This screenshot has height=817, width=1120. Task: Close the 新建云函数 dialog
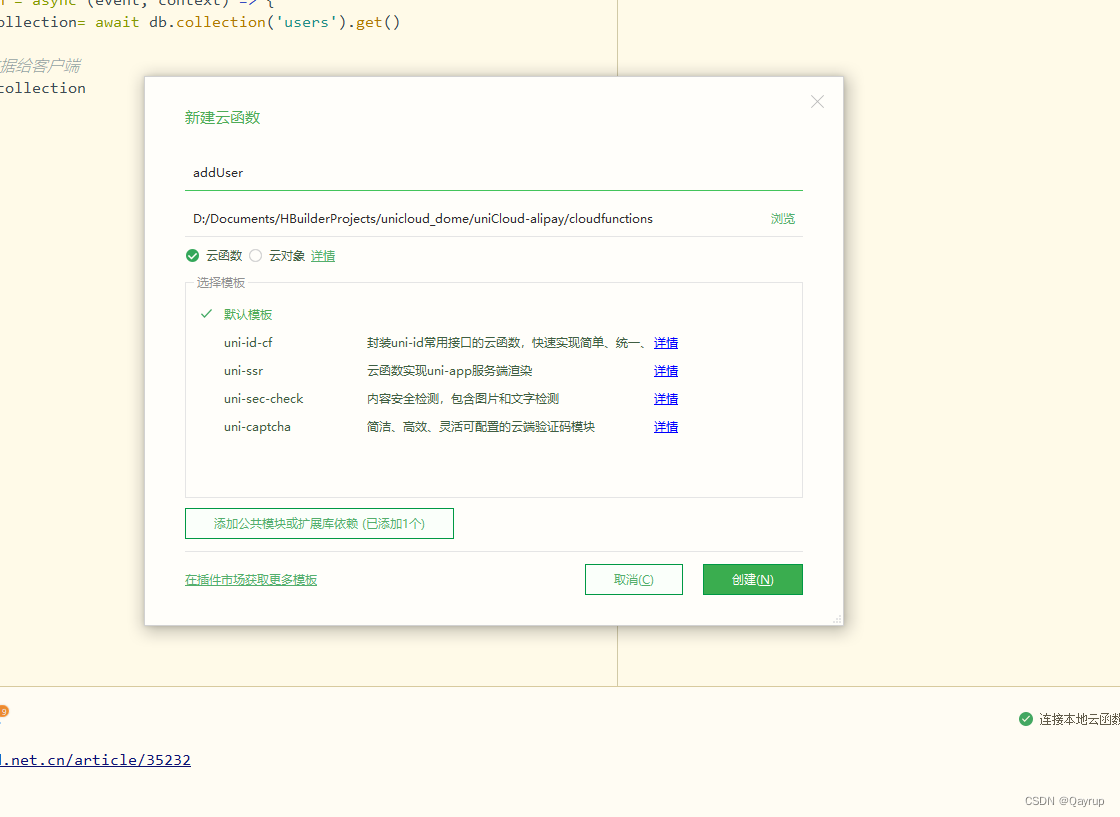[817, 101]
